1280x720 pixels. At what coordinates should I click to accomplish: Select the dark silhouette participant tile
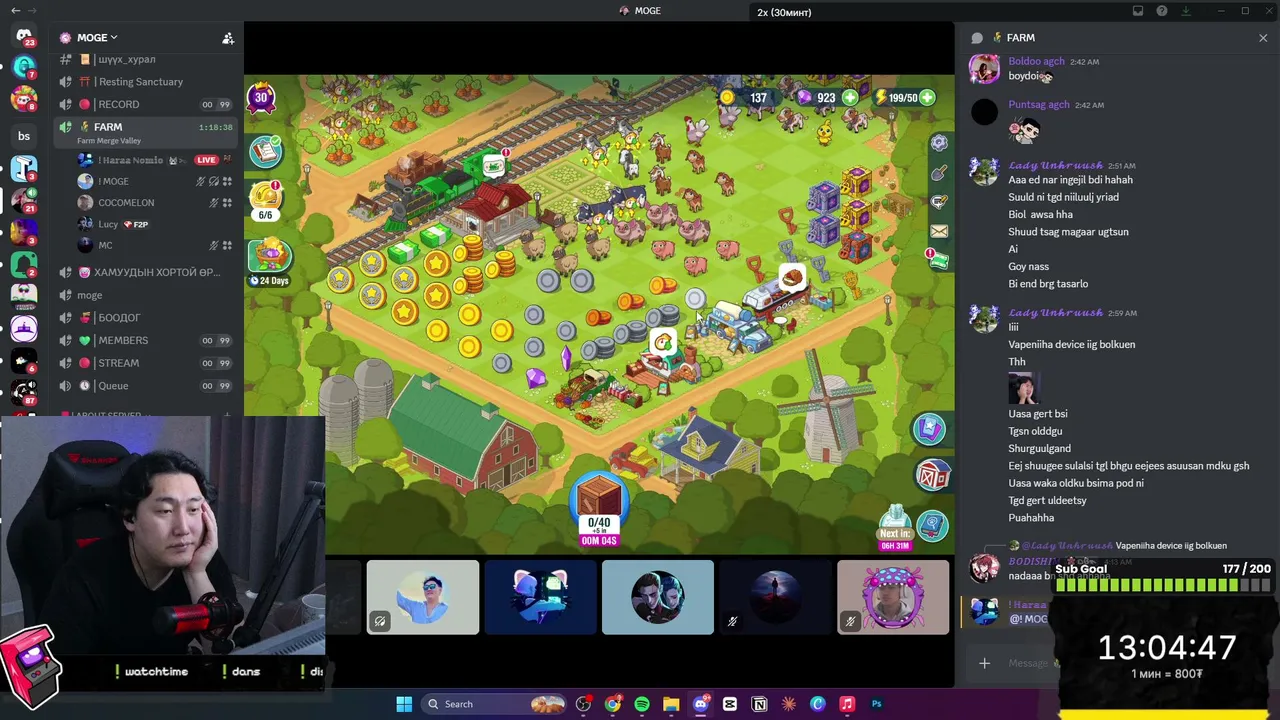(775, 597)
